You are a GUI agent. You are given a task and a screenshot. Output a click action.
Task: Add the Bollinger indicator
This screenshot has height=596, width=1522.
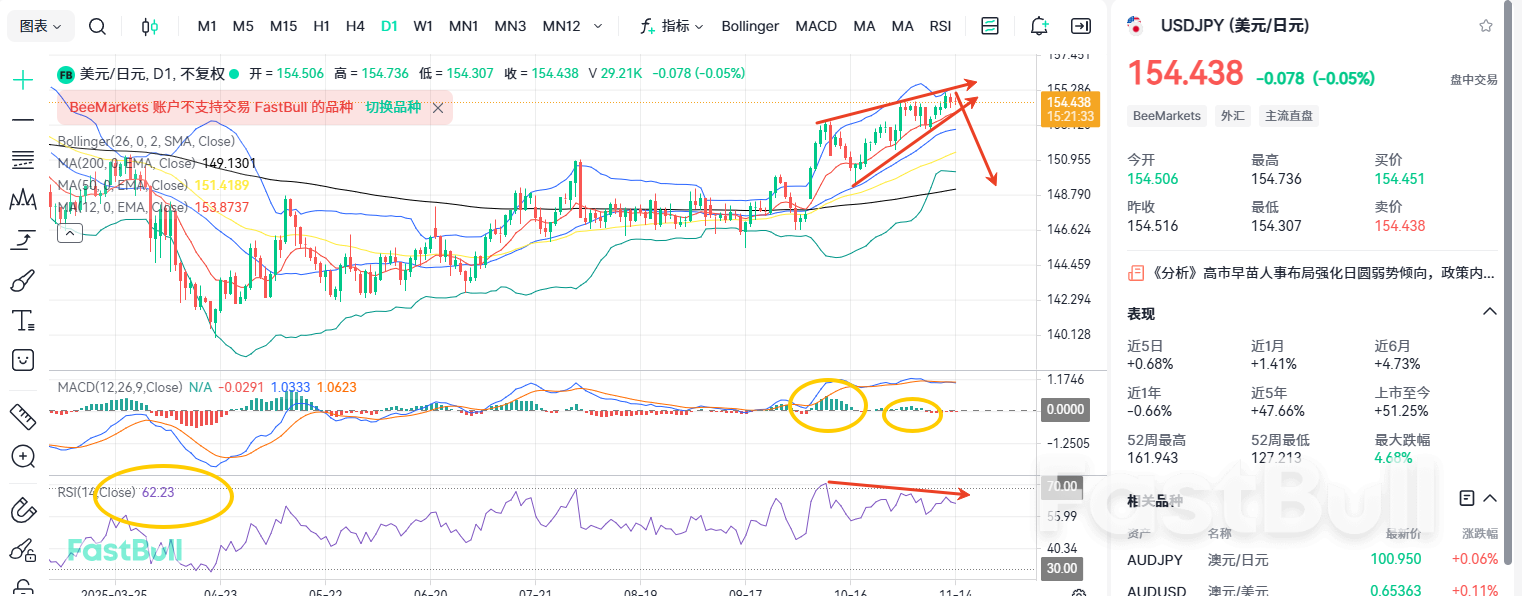[750, 26]
